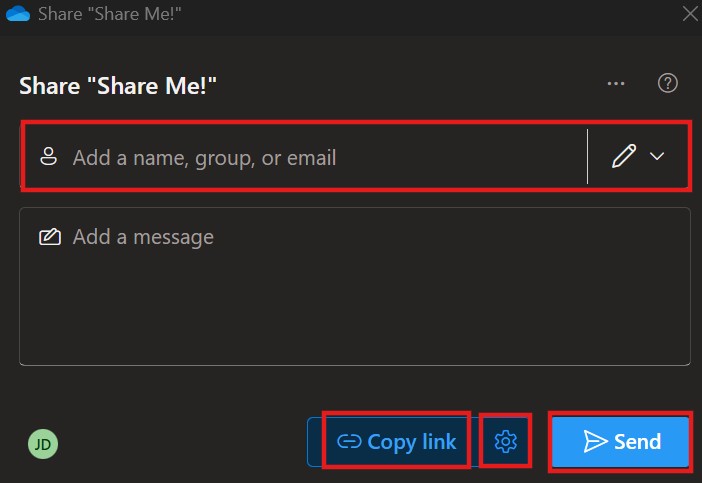702x483 pixels.
Task: Click empty footer area right of JD avatar
Action: pyautogui.click(x=180, y=444)
